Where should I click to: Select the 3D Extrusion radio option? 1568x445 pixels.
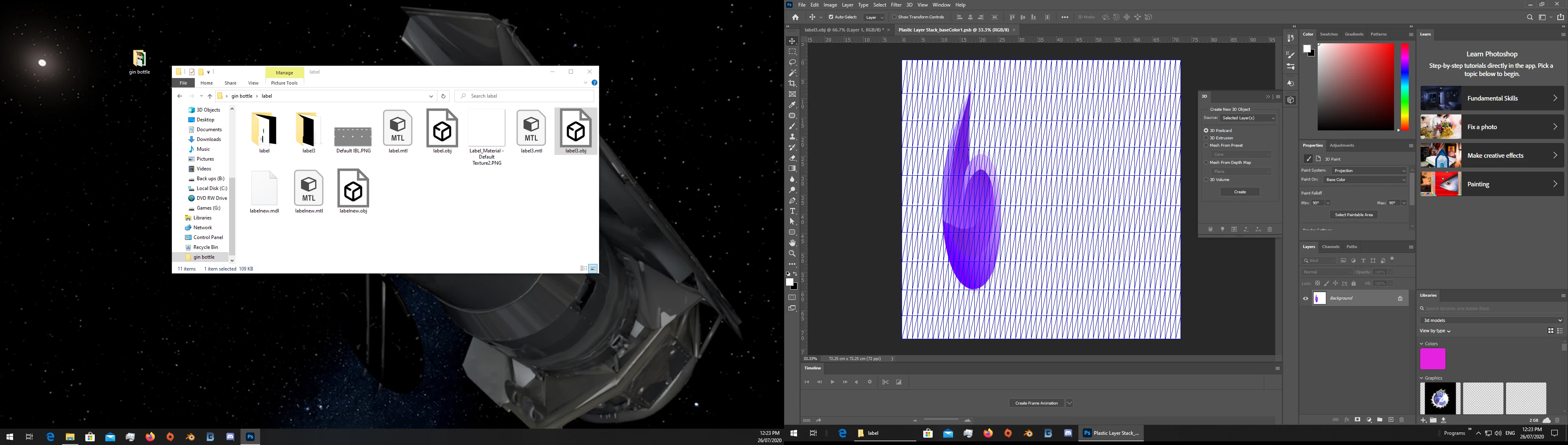(x=1206, y=138)
